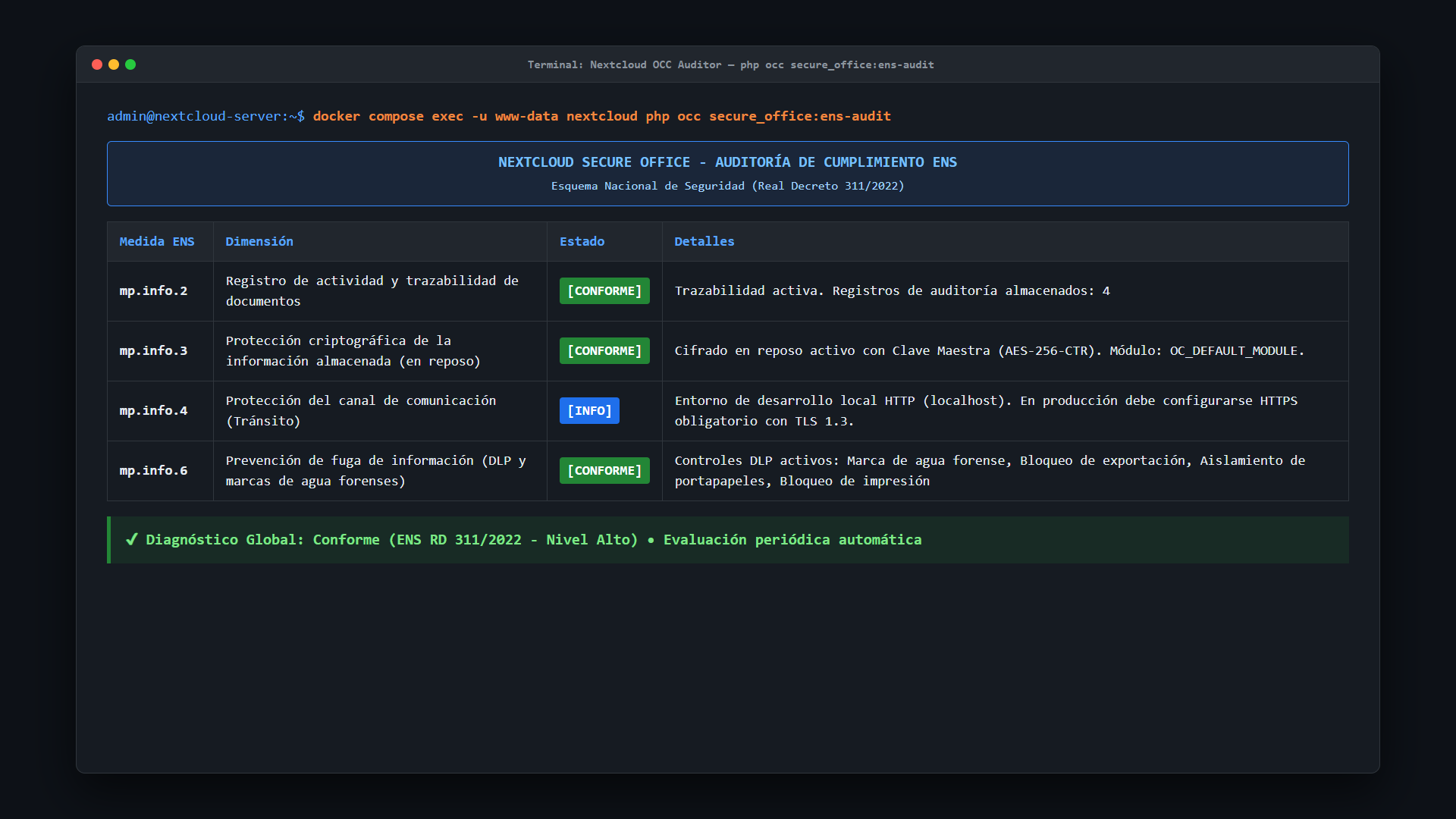Click the CONFORME badge in mp.info.2 row
The image size is (1456, 819).
coord(604,291)
